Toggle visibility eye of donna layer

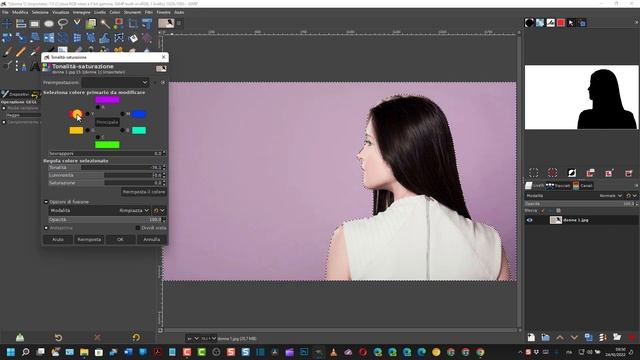pos(529,220)
